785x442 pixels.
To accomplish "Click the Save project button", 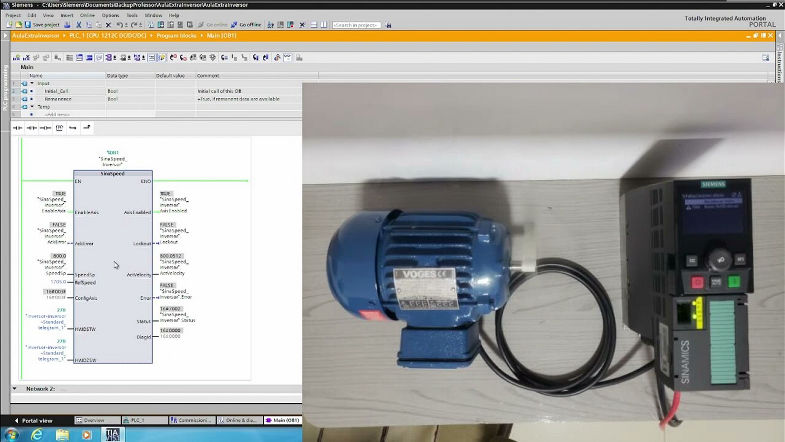I will [42, 25].
